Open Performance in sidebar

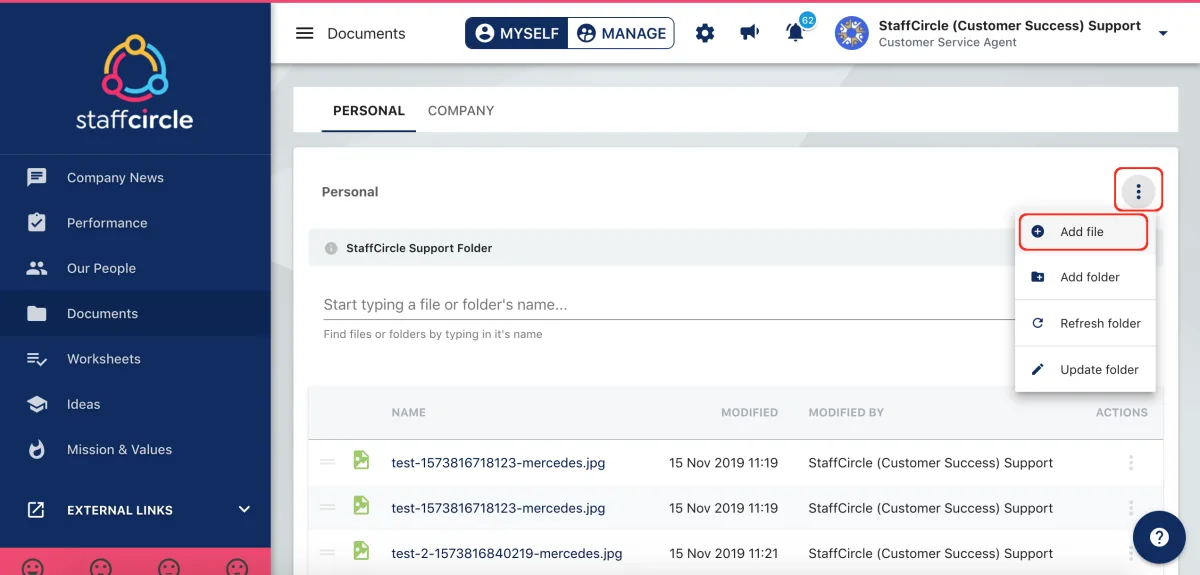(x=135, y=223)
